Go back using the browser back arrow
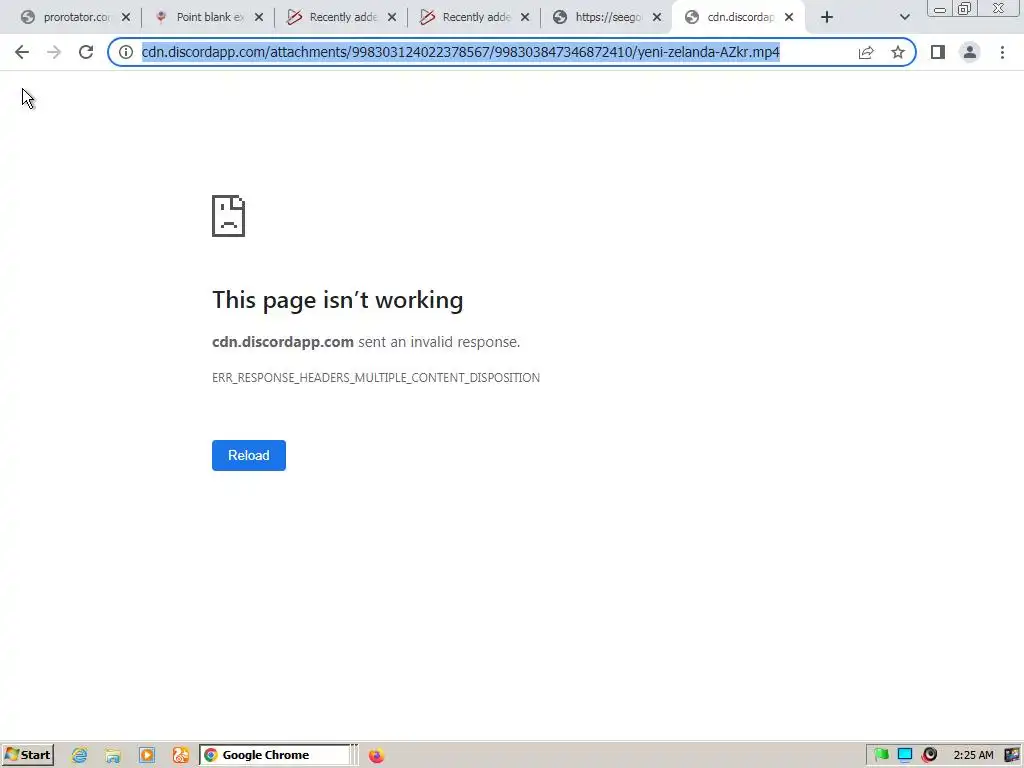 pos(22,52)
